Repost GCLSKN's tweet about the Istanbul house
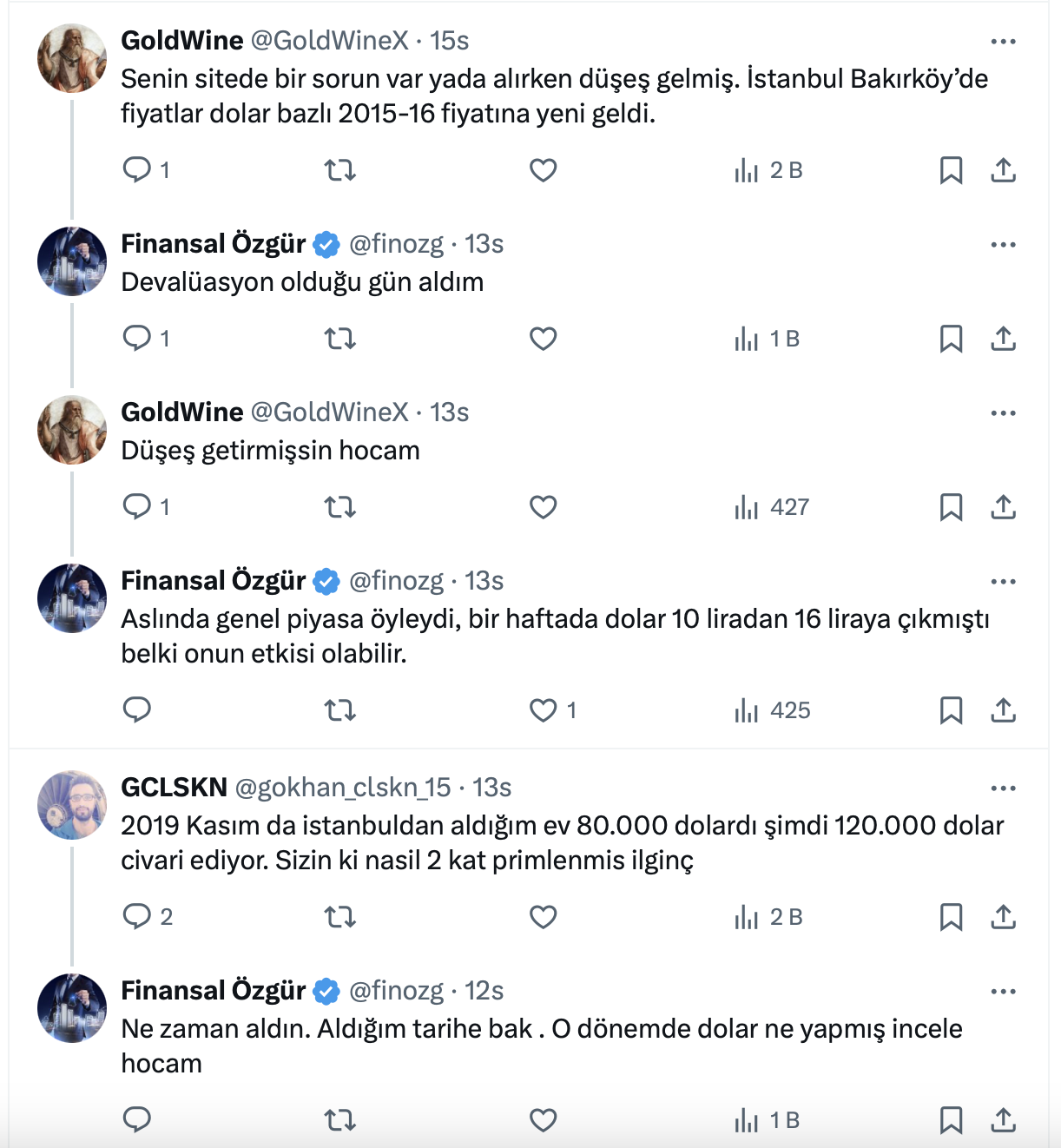The image size is (1061, 1148). coord(340,916)
